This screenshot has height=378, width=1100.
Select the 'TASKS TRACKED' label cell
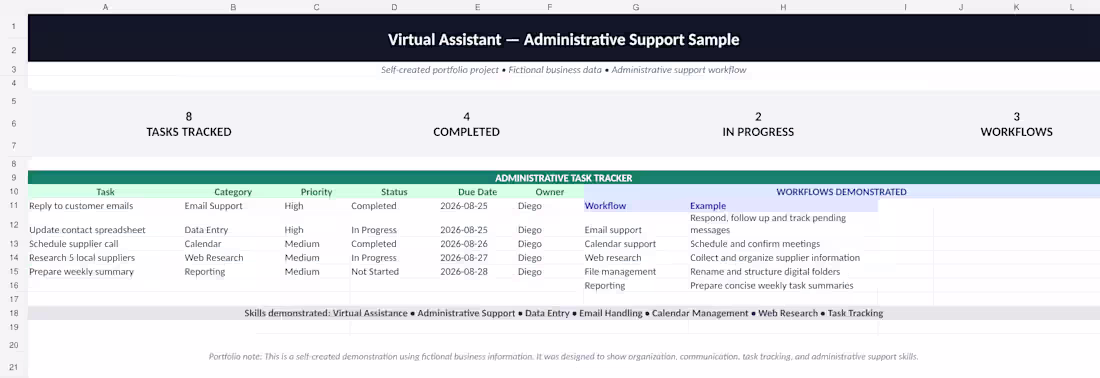click(x=189, y=132)
